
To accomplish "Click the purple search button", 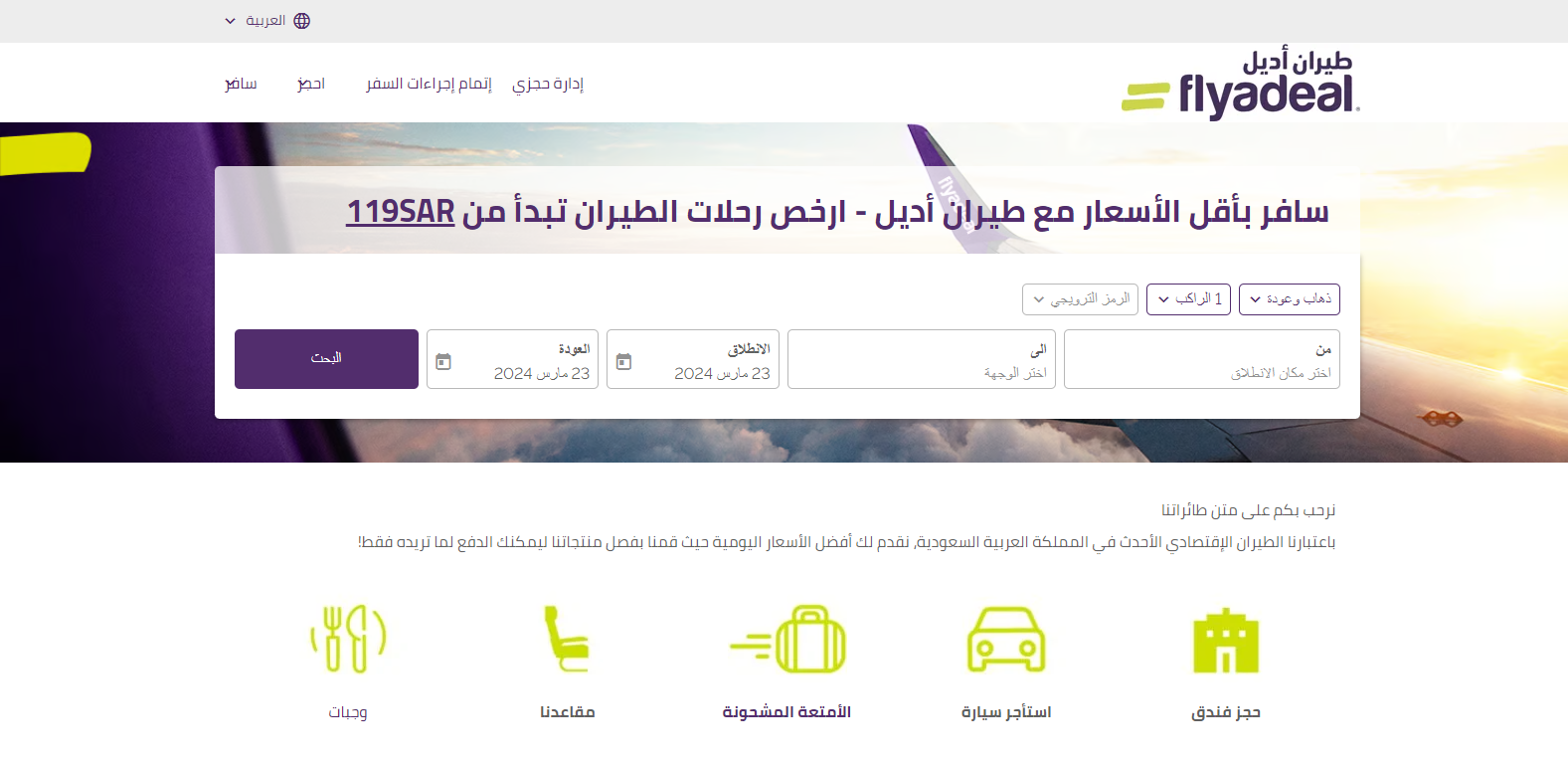I will pyautogui.click(x=326, y=359).
